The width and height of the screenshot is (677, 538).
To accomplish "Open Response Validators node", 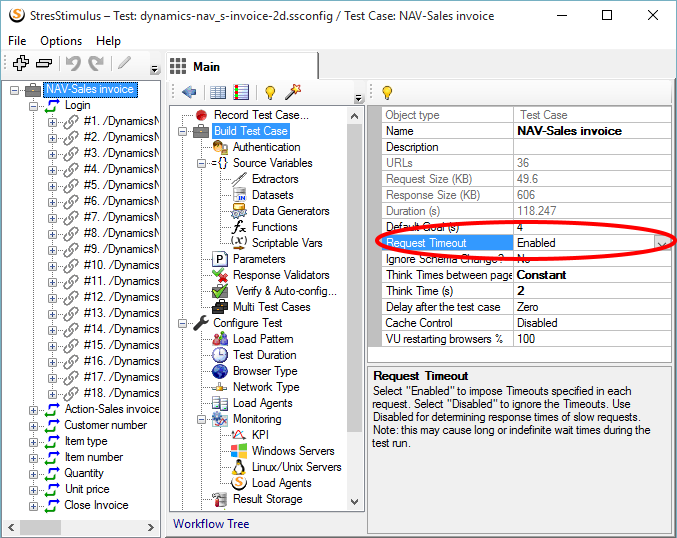I will 281,275.
